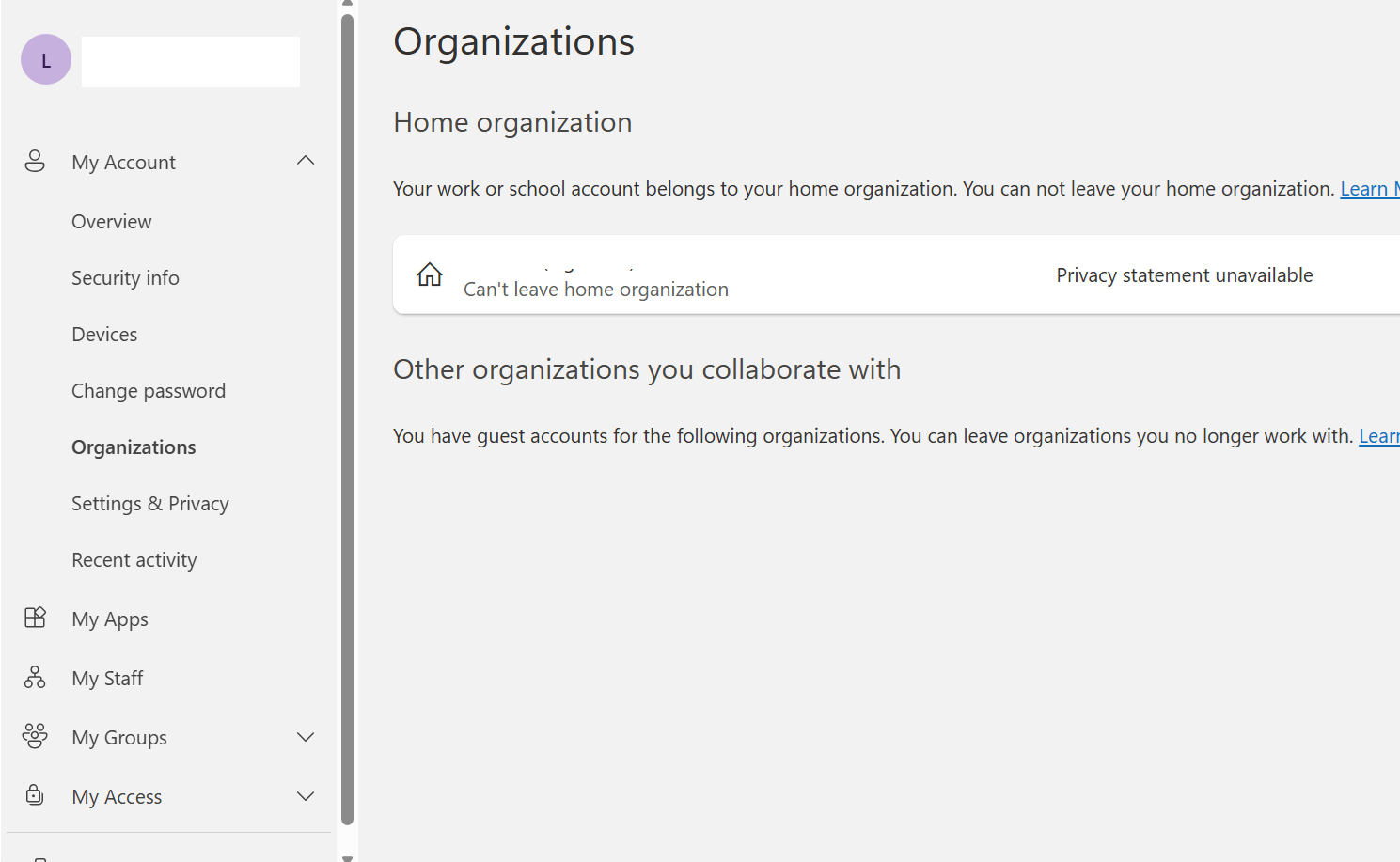
Task: Open the Overview page
Action: (112, 222)
